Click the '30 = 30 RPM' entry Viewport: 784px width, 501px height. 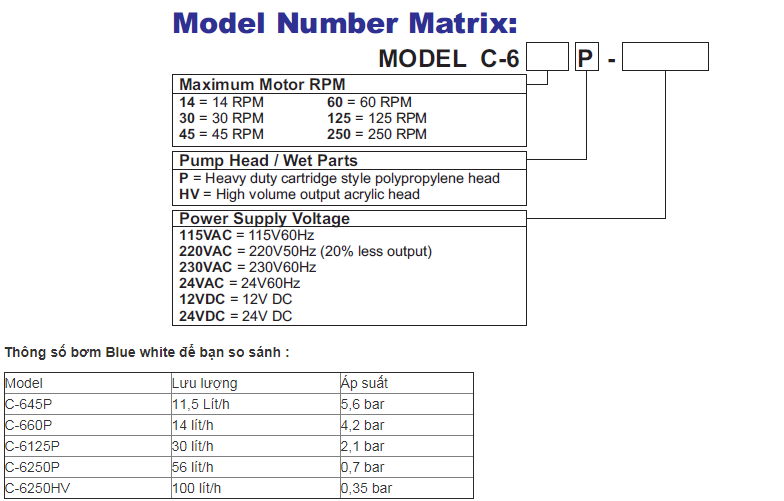[222, 118]
